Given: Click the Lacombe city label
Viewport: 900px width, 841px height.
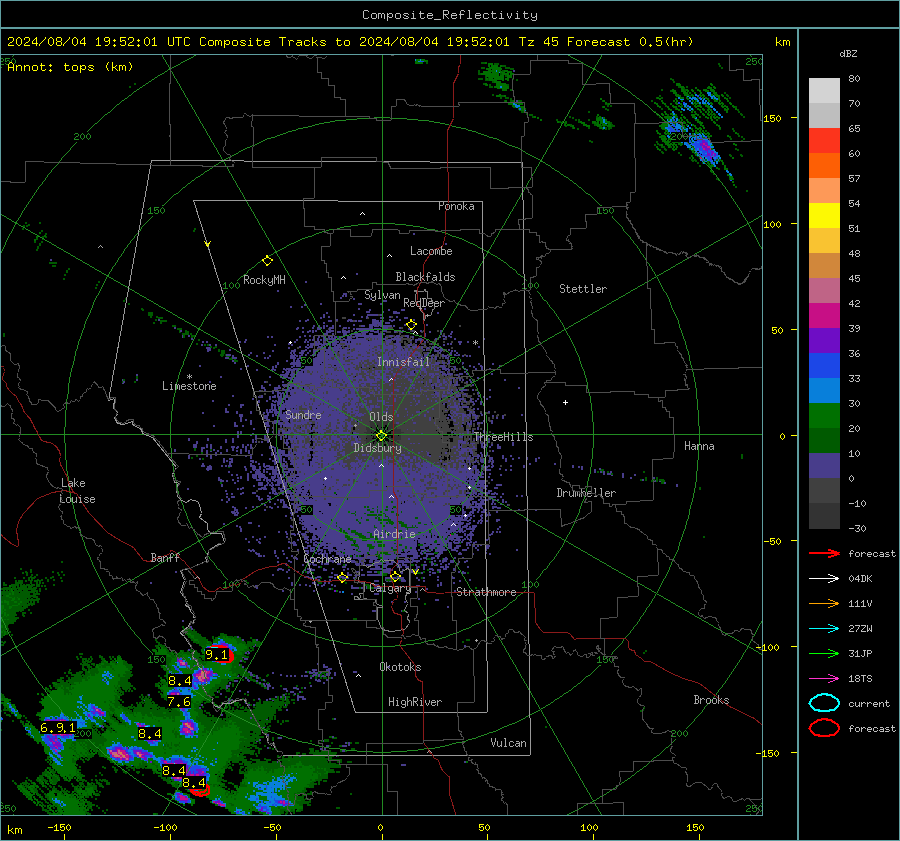Looking at the screenshot, I should (431, 251).
